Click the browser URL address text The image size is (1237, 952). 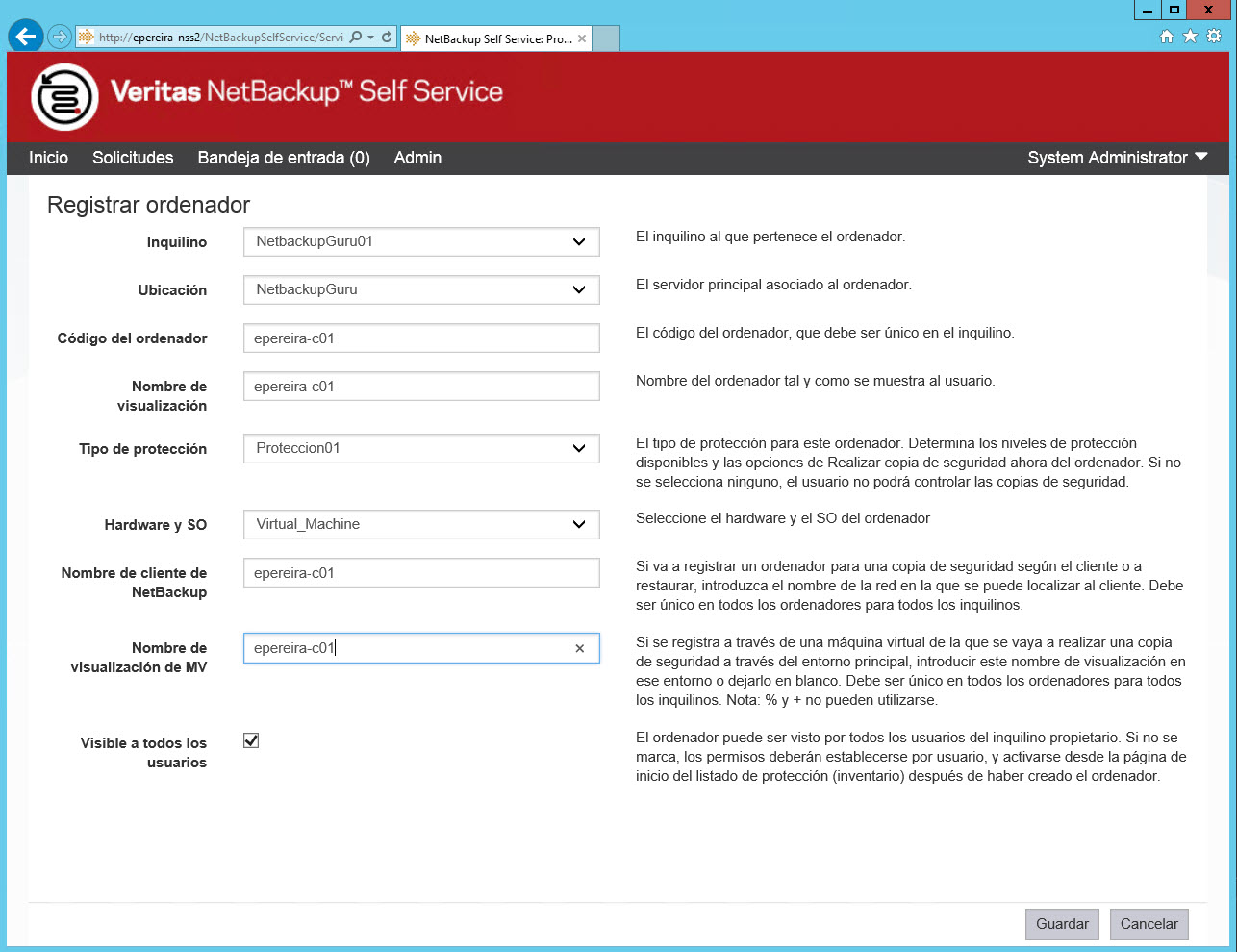click(221, 38)
